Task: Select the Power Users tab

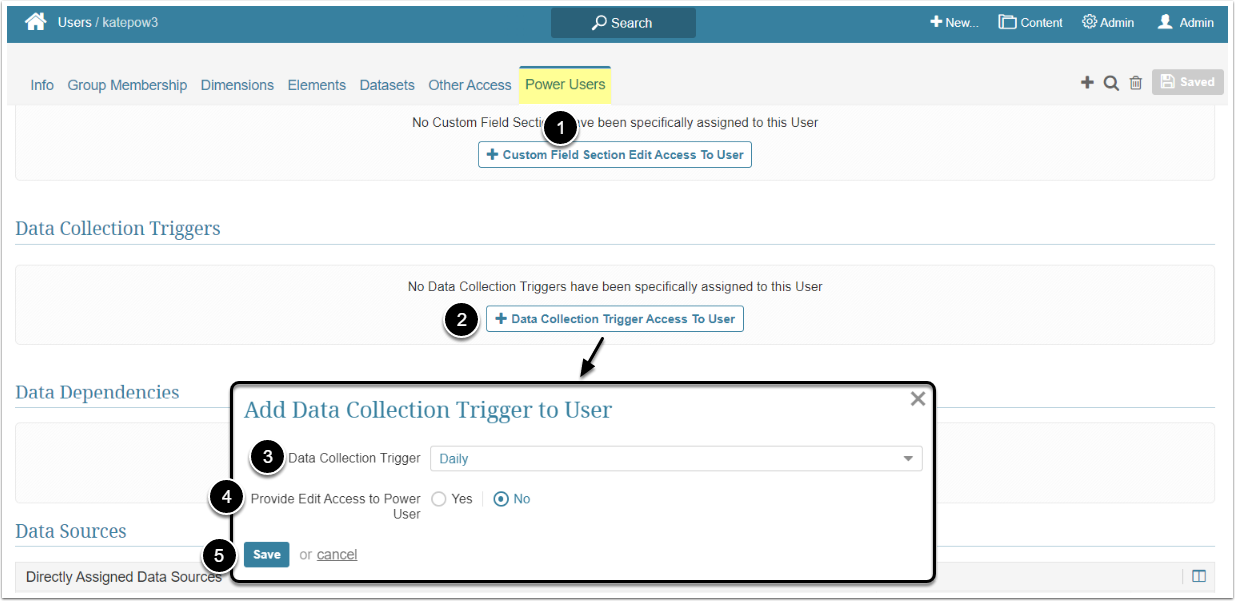Action: point(565,84)
